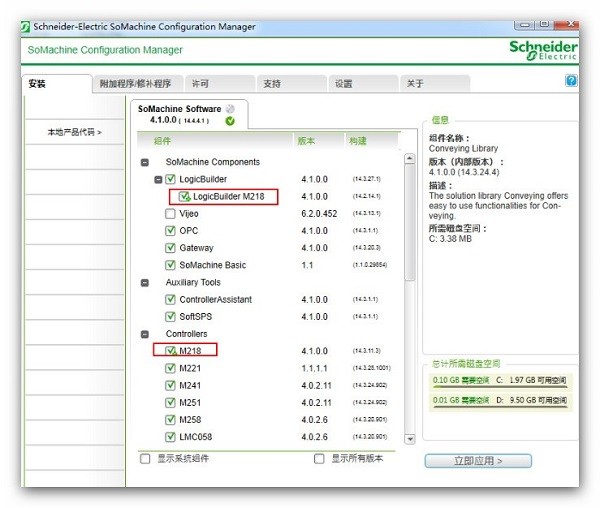Enable the 显示所有版本 checkbox
This screenshot has width=600, height=508.
[x=319, y=459]
